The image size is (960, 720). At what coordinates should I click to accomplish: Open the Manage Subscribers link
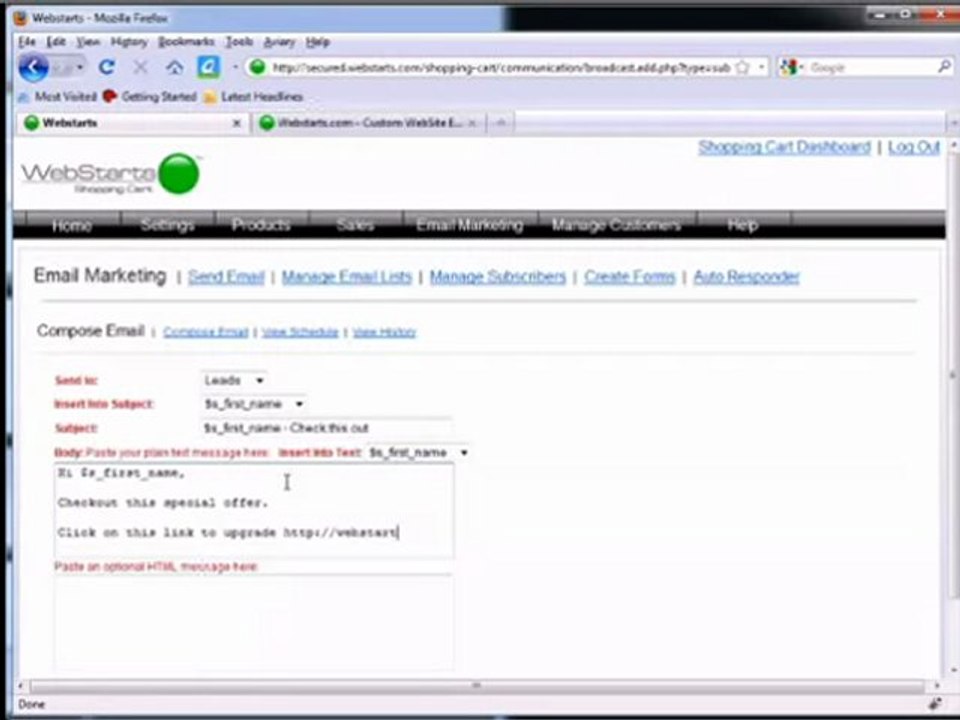(498, 277)
